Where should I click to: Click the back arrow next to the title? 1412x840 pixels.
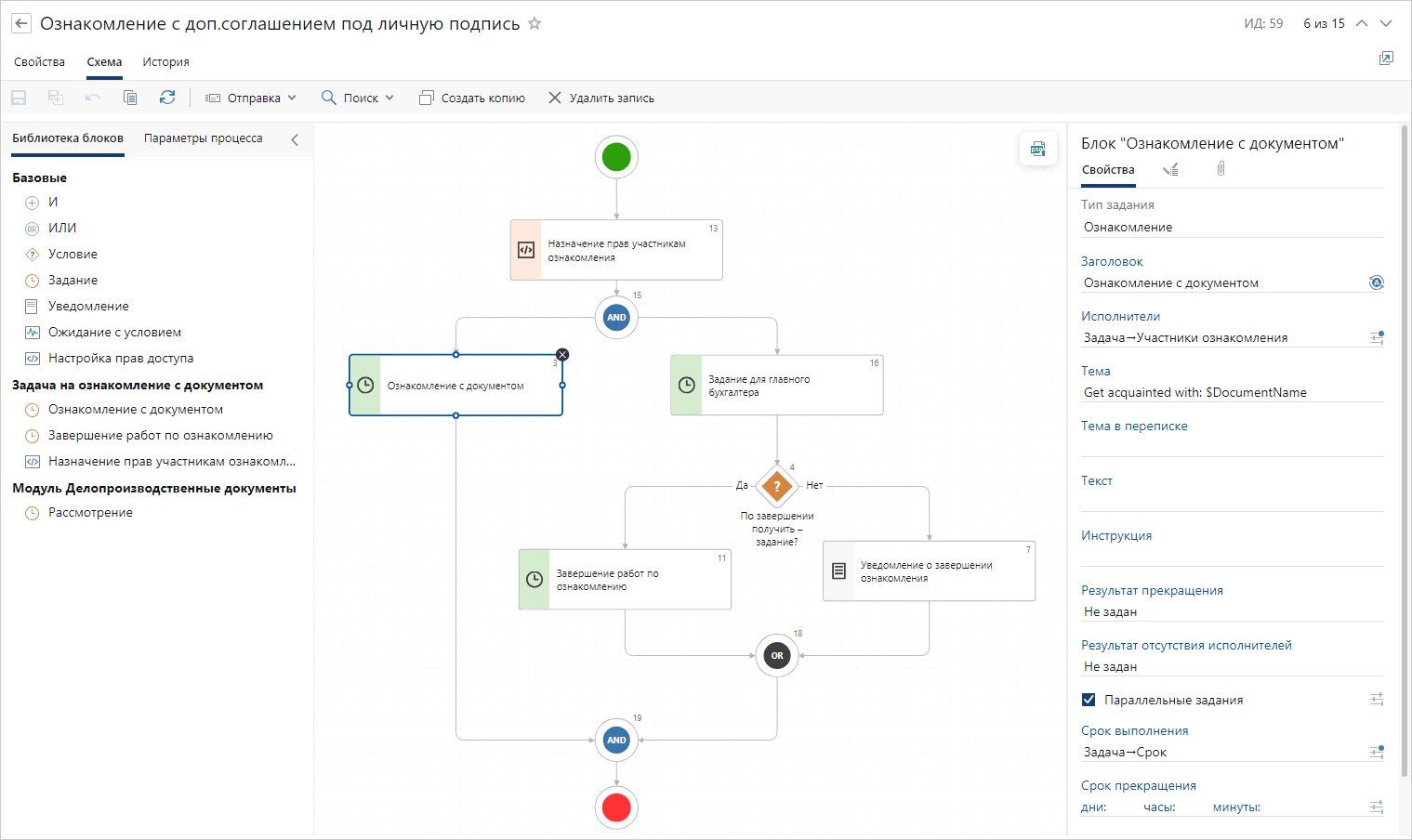click(x=21, y=24)
